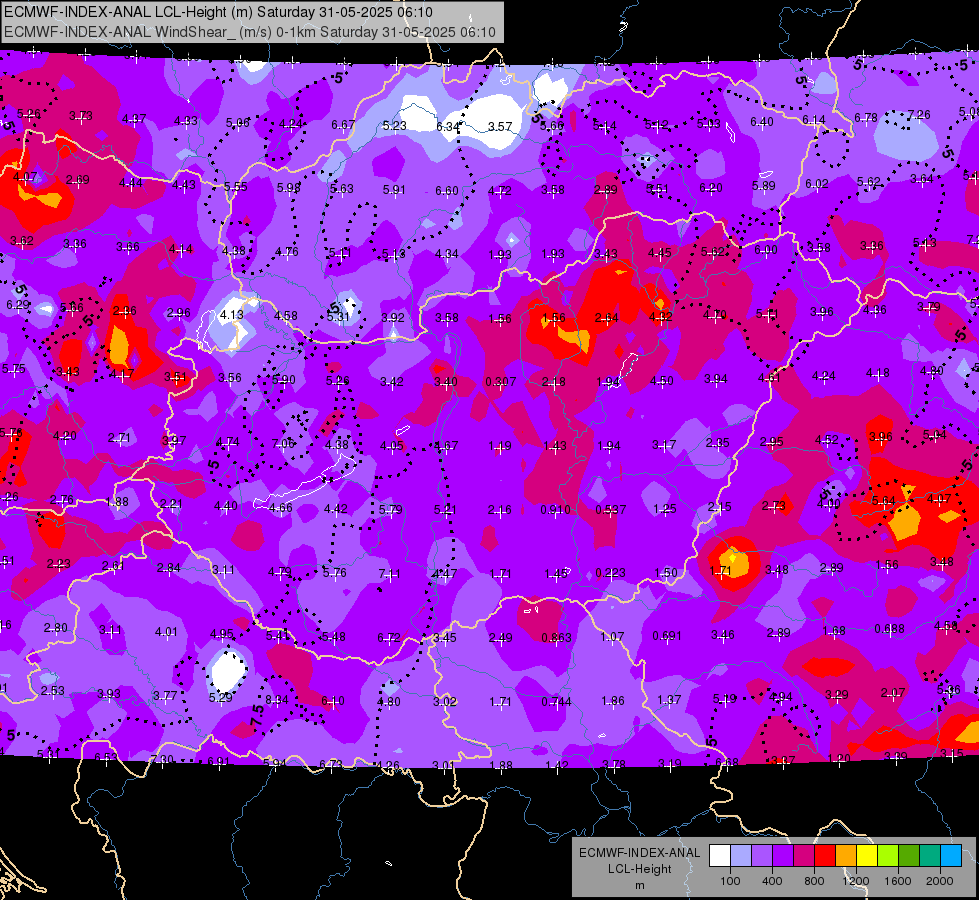Click the wind shear value 6.40
This screenshot has height=900, width=979.
click(x=761, y=122)
